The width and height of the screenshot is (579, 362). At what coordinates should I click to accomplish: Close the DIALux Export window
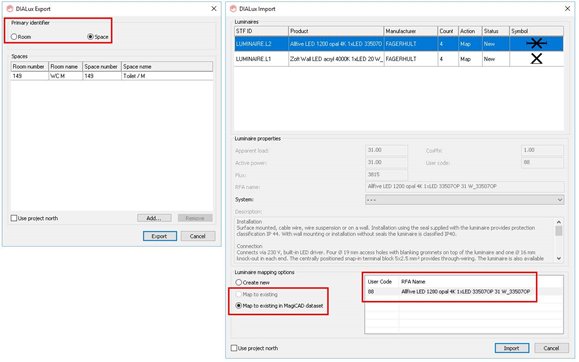pyautogui.click(x=213, y=8)
